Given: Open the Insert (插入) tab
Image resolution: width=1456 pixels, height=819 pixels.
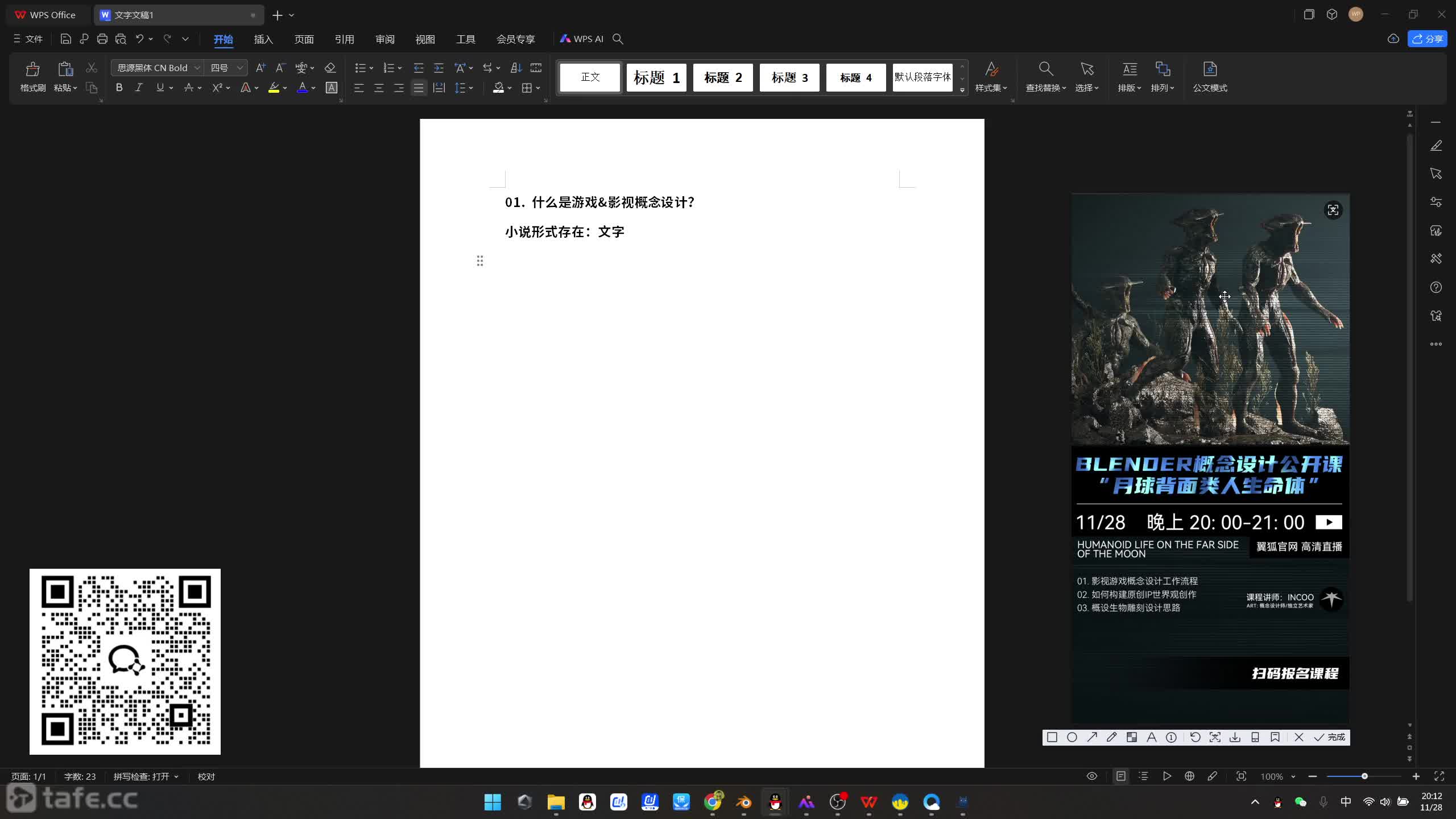Looking at the screenshot, I should pyautogui.click(x=263, y=39).
